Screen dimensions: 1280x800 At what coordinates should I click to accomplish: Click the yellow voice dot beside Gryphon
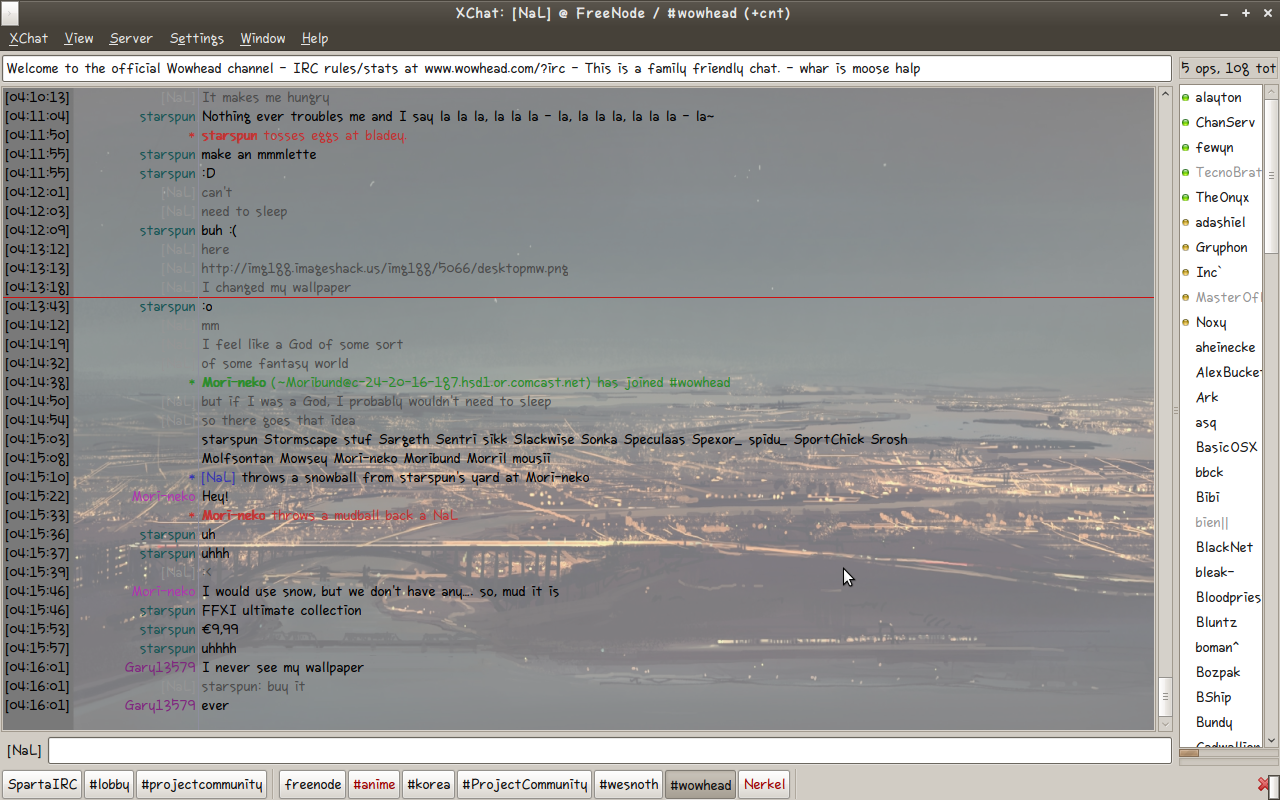coord(1186,247)
